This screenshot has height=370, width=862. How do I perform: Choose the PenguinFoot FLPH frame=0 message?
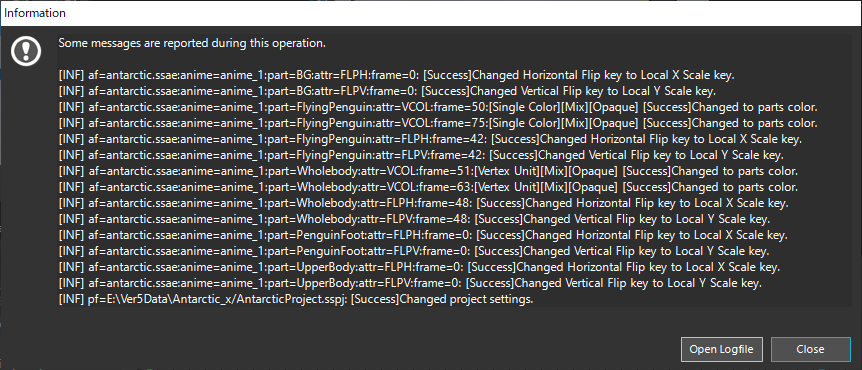point(423,235)
